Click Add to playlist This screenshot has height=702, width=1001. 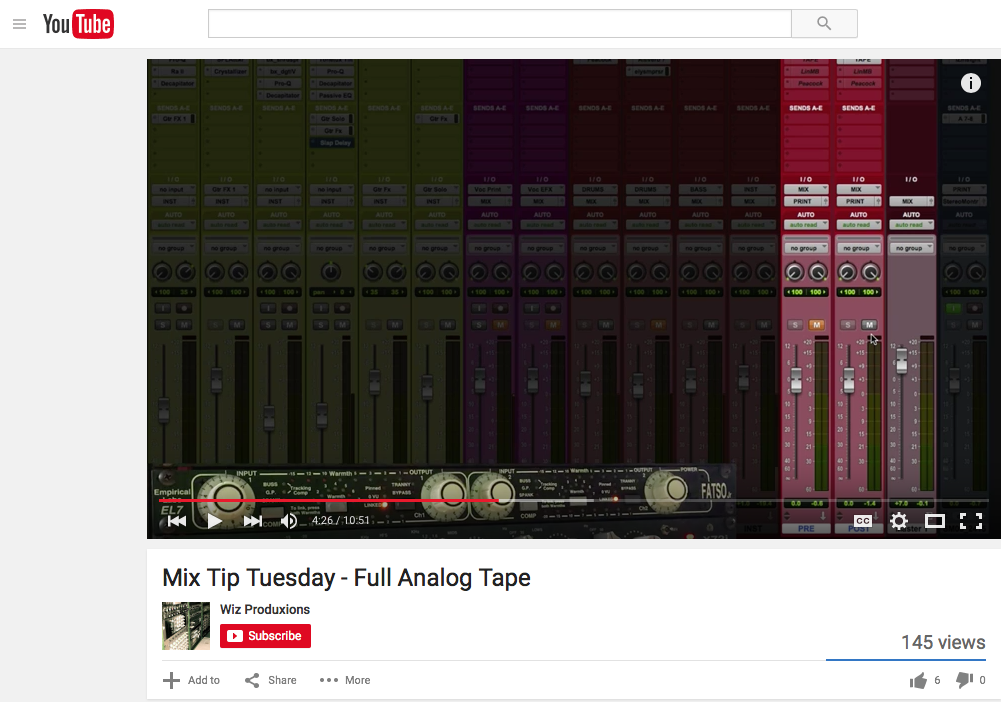tap(191, 680)
